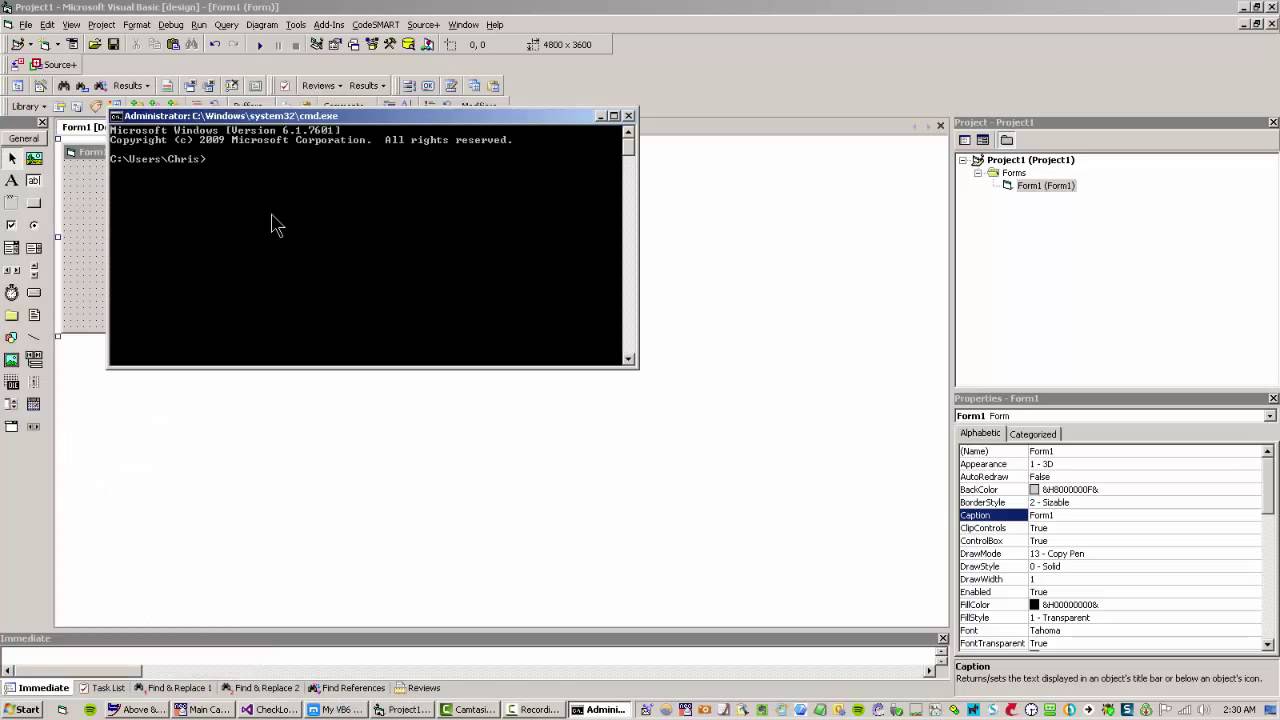Click Toggle Folders icon in the Project panel

(x=1006, y=140)
